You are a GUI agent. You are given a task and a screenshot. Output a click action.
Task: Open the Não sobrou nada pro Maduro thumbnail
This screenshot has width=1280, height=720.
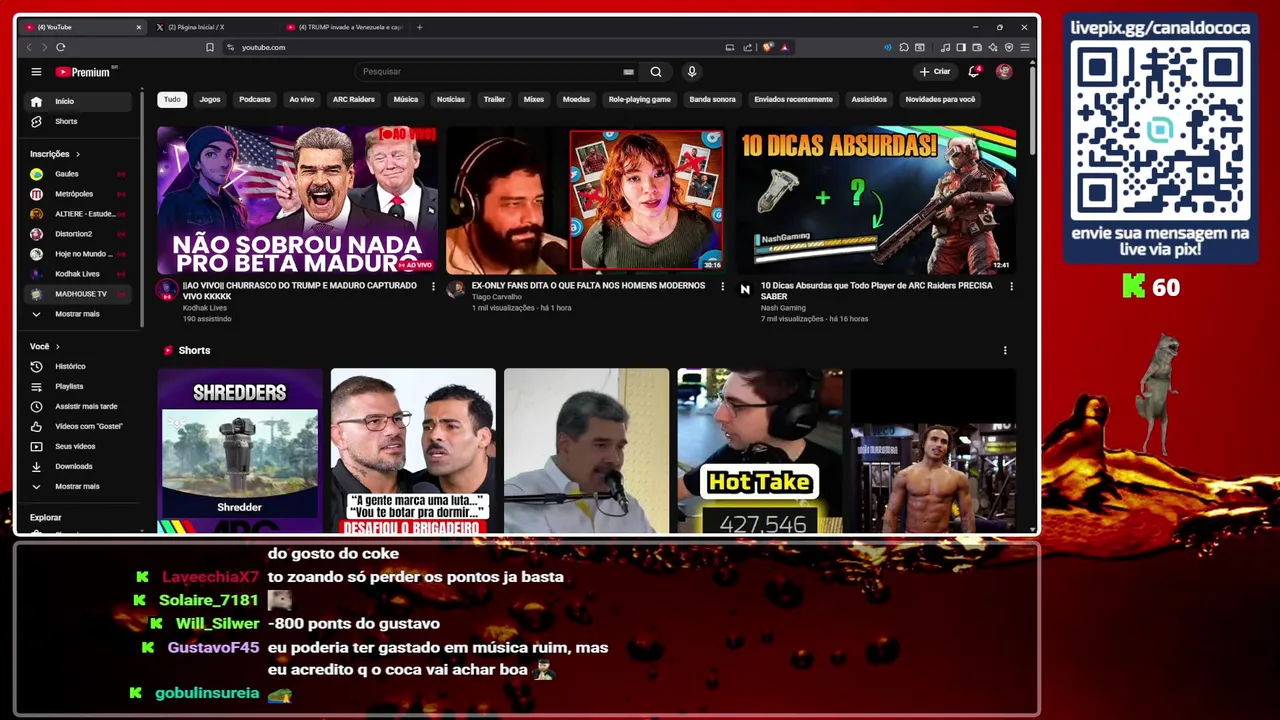297,200
